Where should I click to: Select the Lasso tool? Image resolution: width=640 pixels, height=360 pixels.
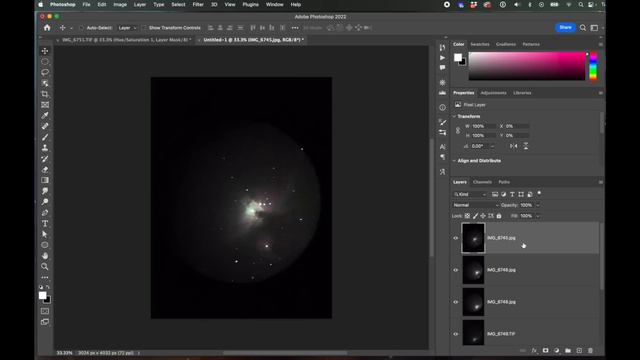pos(45,72)
